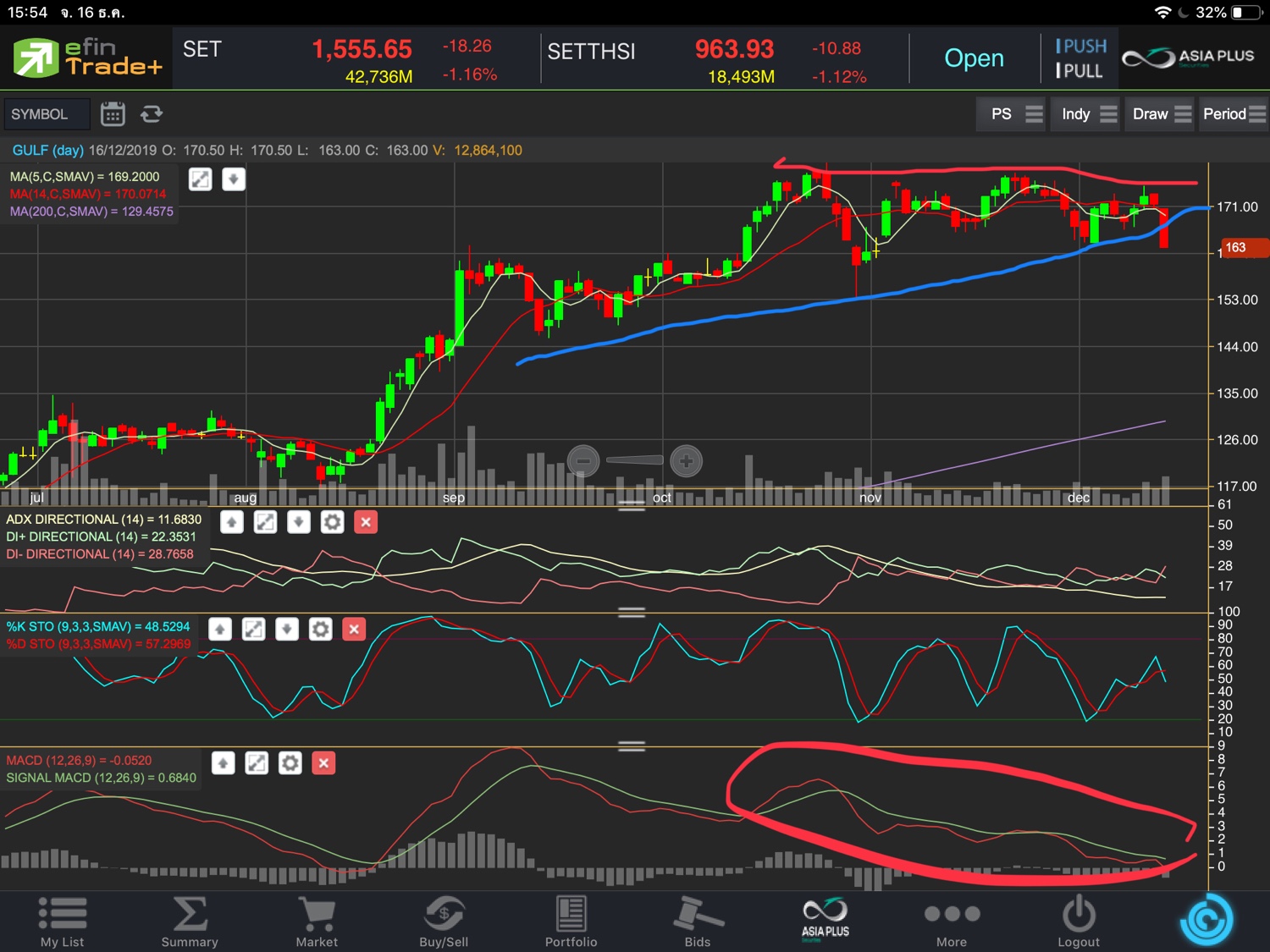1270x952 pixels.
Task: Remove the MACD indicator panel
Action: click(323, 763)
